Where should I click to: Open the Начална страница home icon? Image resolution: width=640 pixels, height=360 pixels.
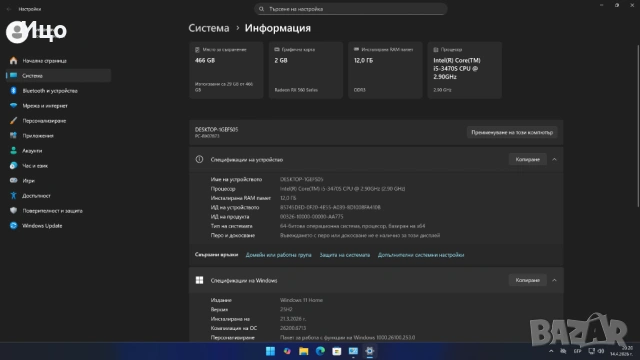[13, 61]
